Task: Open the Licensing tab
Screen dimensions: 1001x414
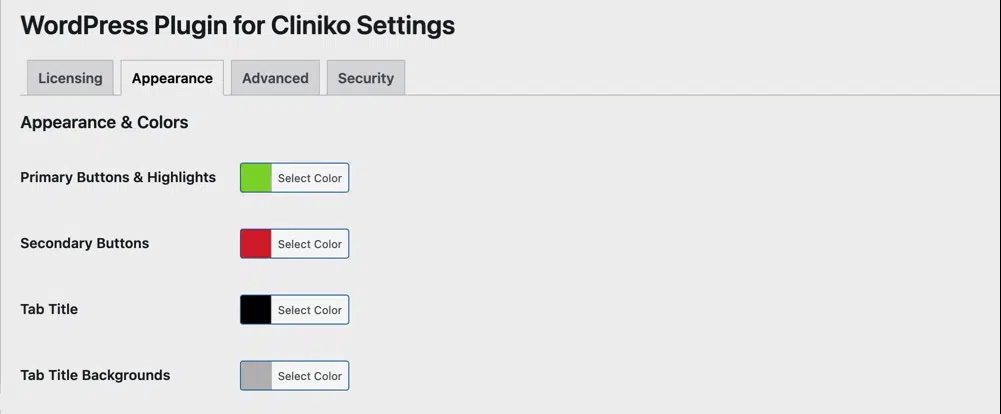Action: coord(70,78)
